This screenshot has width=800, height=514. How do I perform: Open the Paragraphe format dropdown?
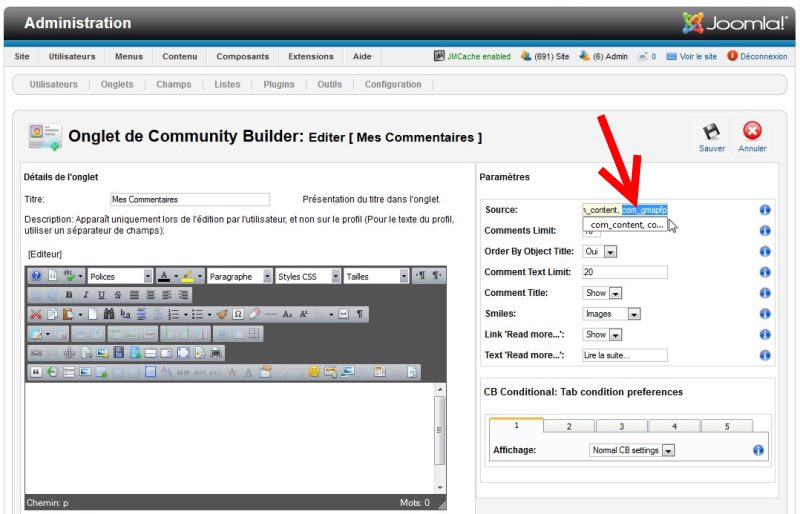point(239,276)
